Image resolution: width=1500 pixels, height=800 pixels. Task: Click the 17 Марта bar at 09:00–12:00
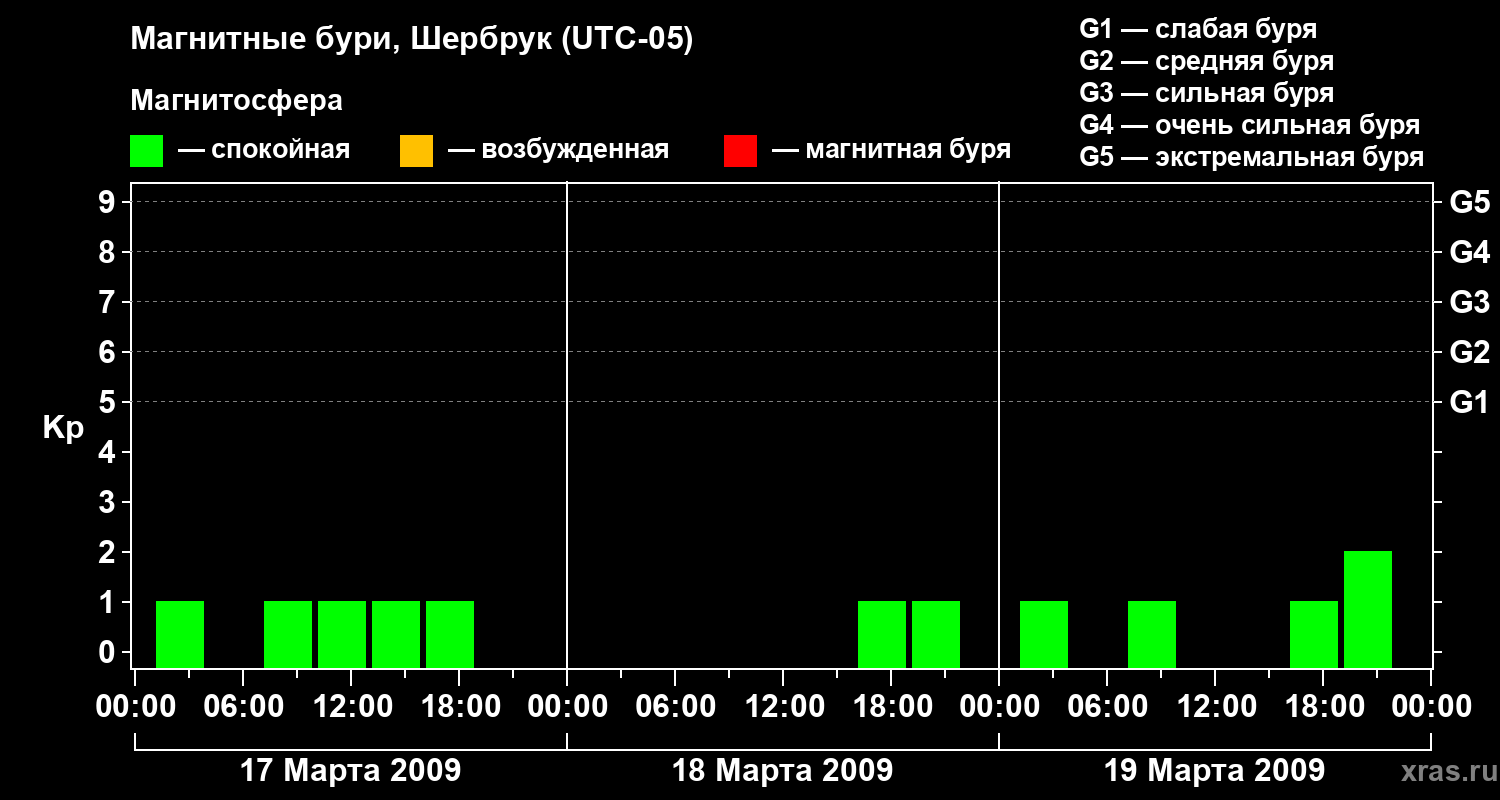(342, 634)
